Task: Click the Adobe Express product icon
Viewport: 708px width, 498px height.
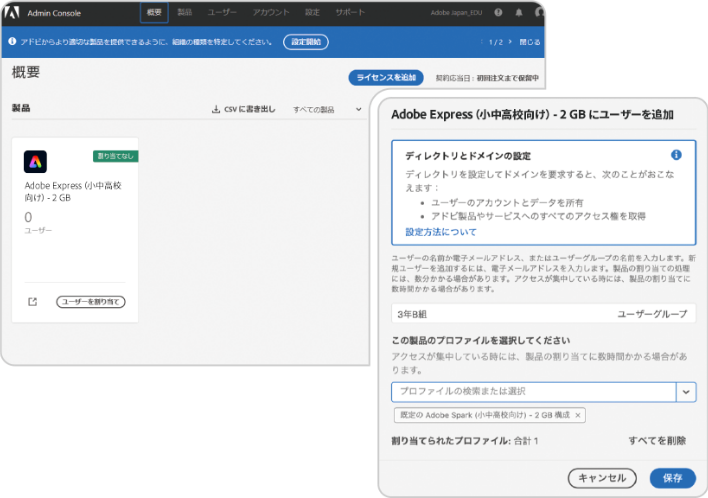Action: pos(35,162)
